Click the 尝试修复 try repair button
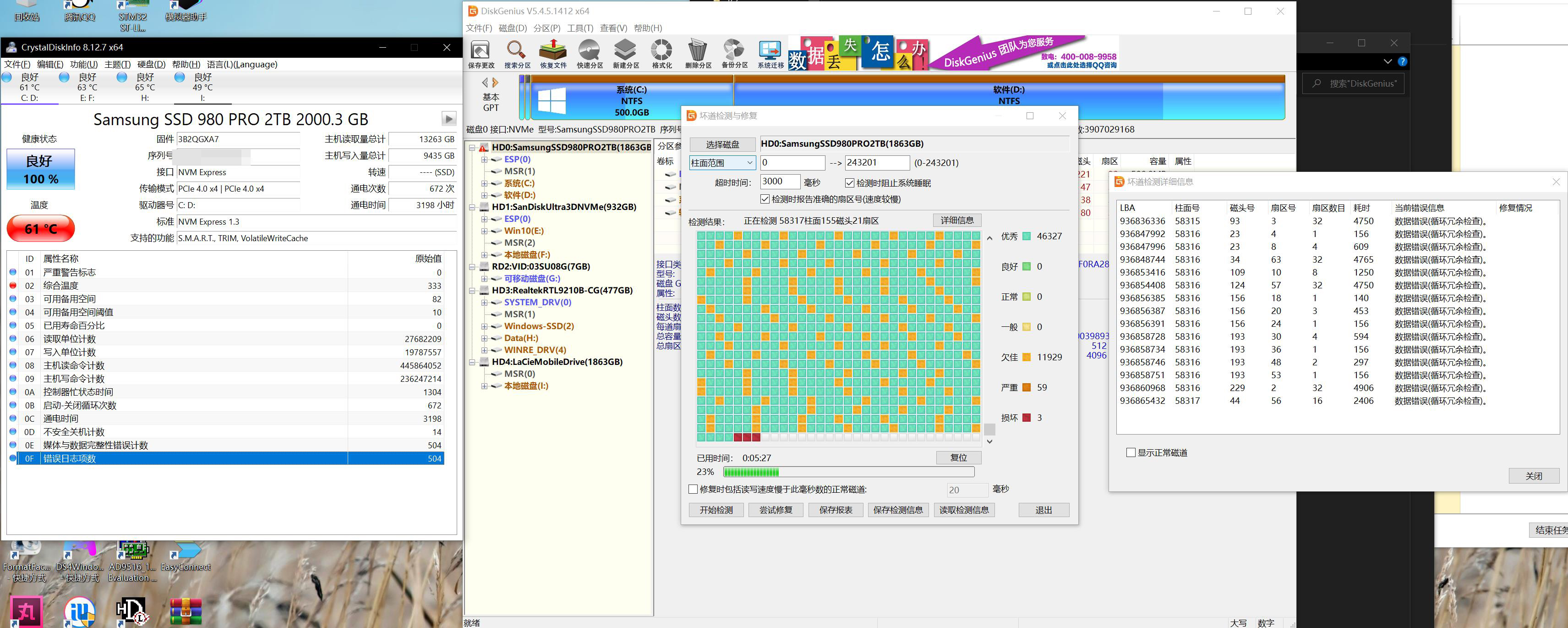 coord(776,510)
